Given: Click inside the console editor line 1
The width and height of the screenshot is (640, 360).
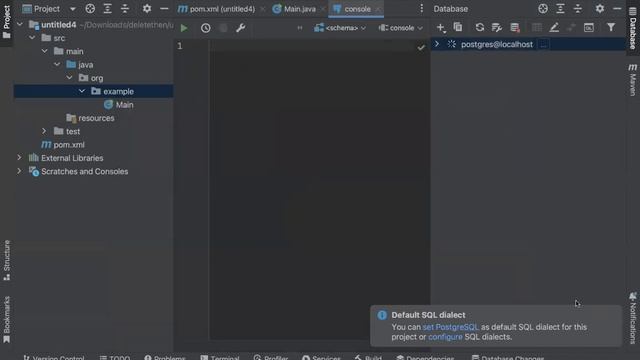Looking at the screenshot, I should click(314, 46).
